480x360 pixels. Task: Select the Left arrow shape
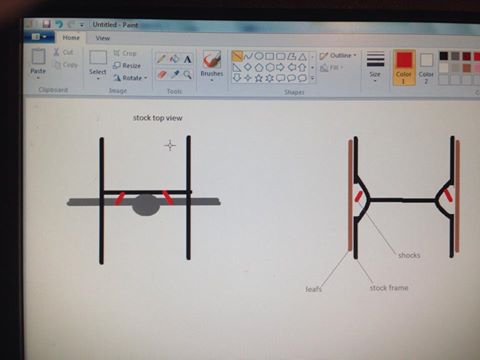292,68
